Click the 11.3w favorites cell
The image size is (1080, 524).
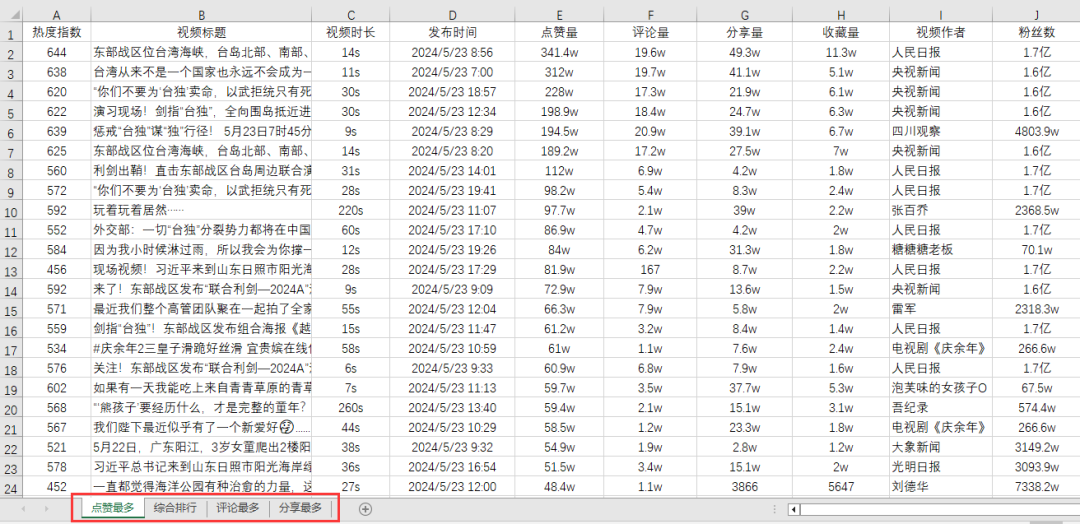pos(841,52)
